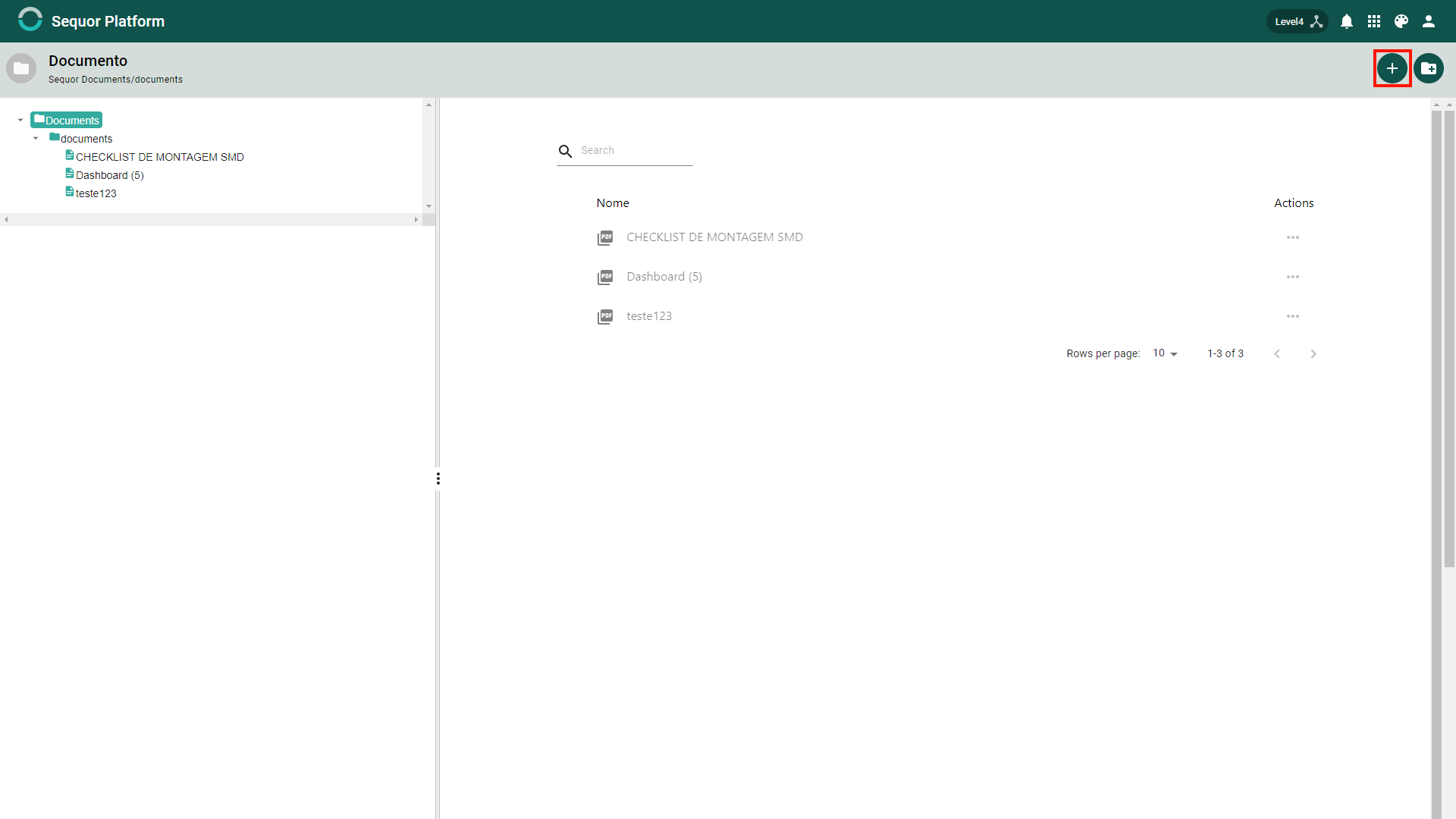
Task: Open the rows per page dropdown
Action: [x=1166, y=353]
